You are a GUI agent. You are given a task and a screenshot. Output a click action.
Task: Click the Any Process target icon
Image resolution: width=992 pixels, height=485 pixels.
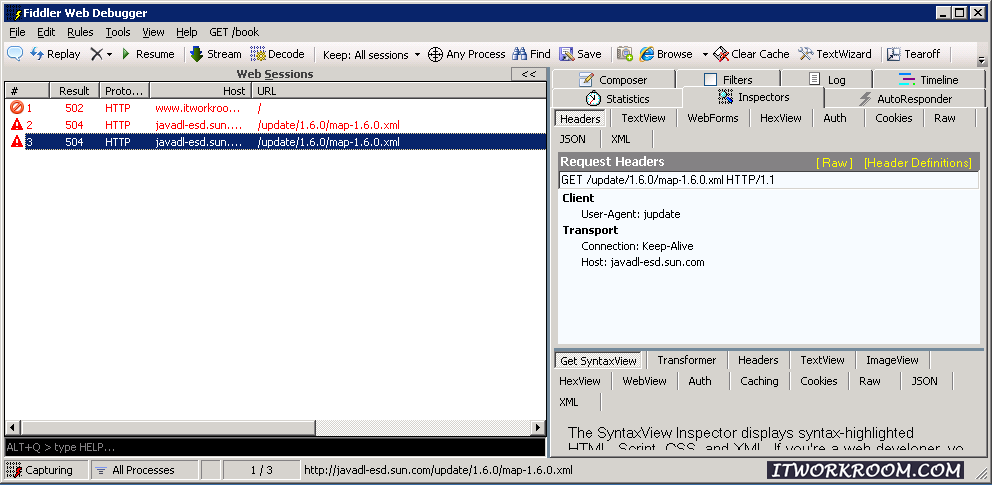click(x=435, y=54)
